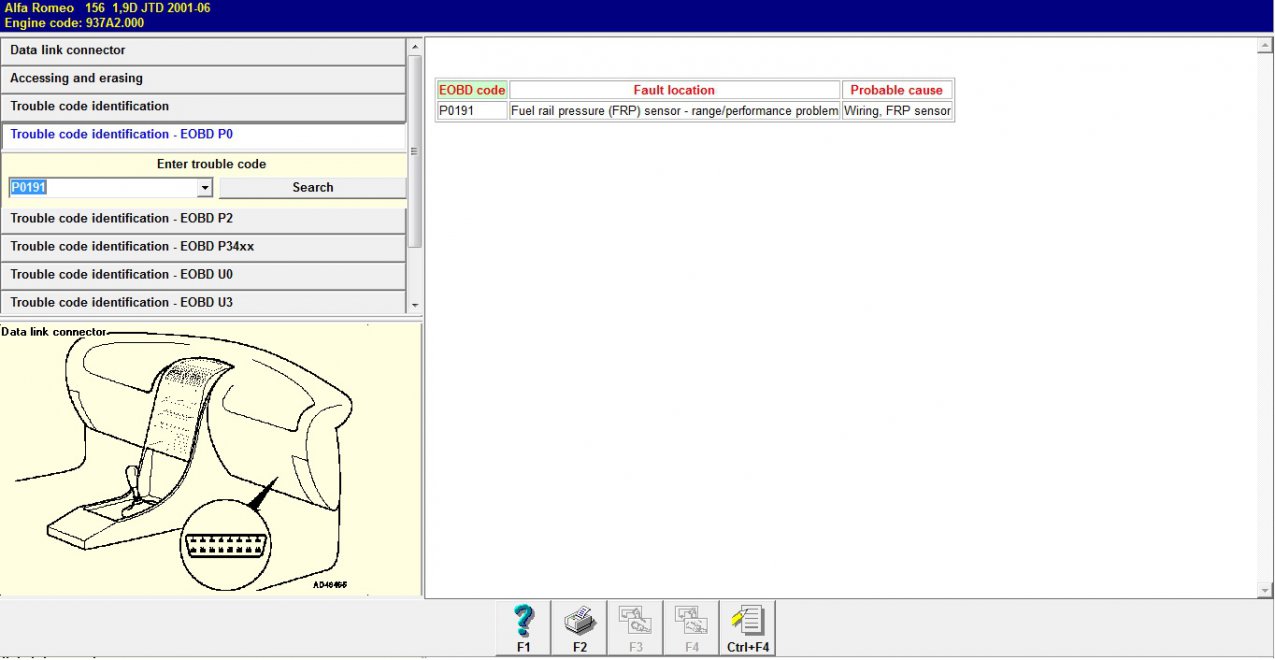Expand Trouble code identification - EOBD P2
Viewport: 1275px width, 660px height.
click(203, 218)
